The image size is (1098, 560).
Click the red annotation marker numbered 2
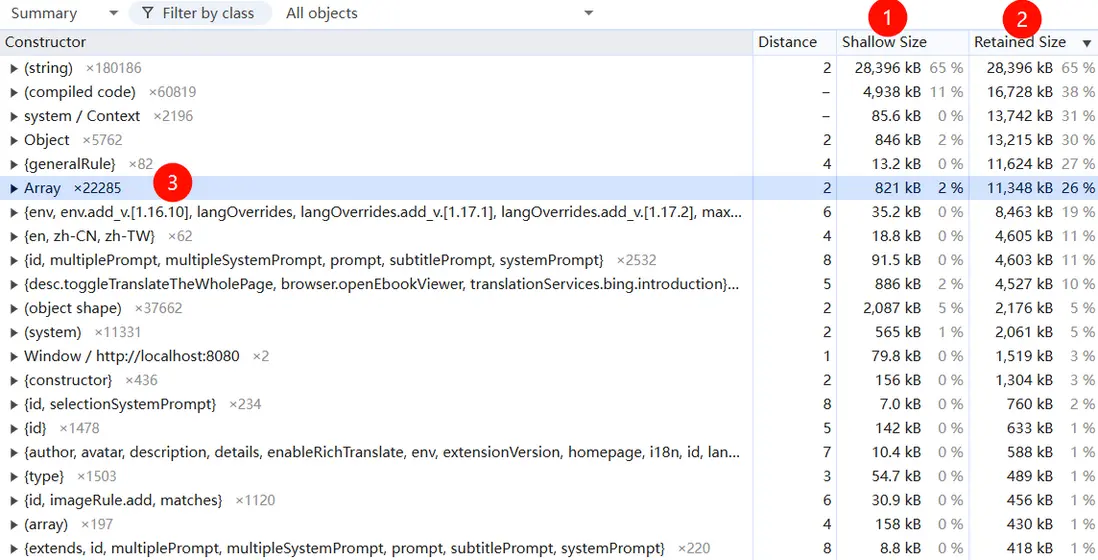click(1022, 19)
